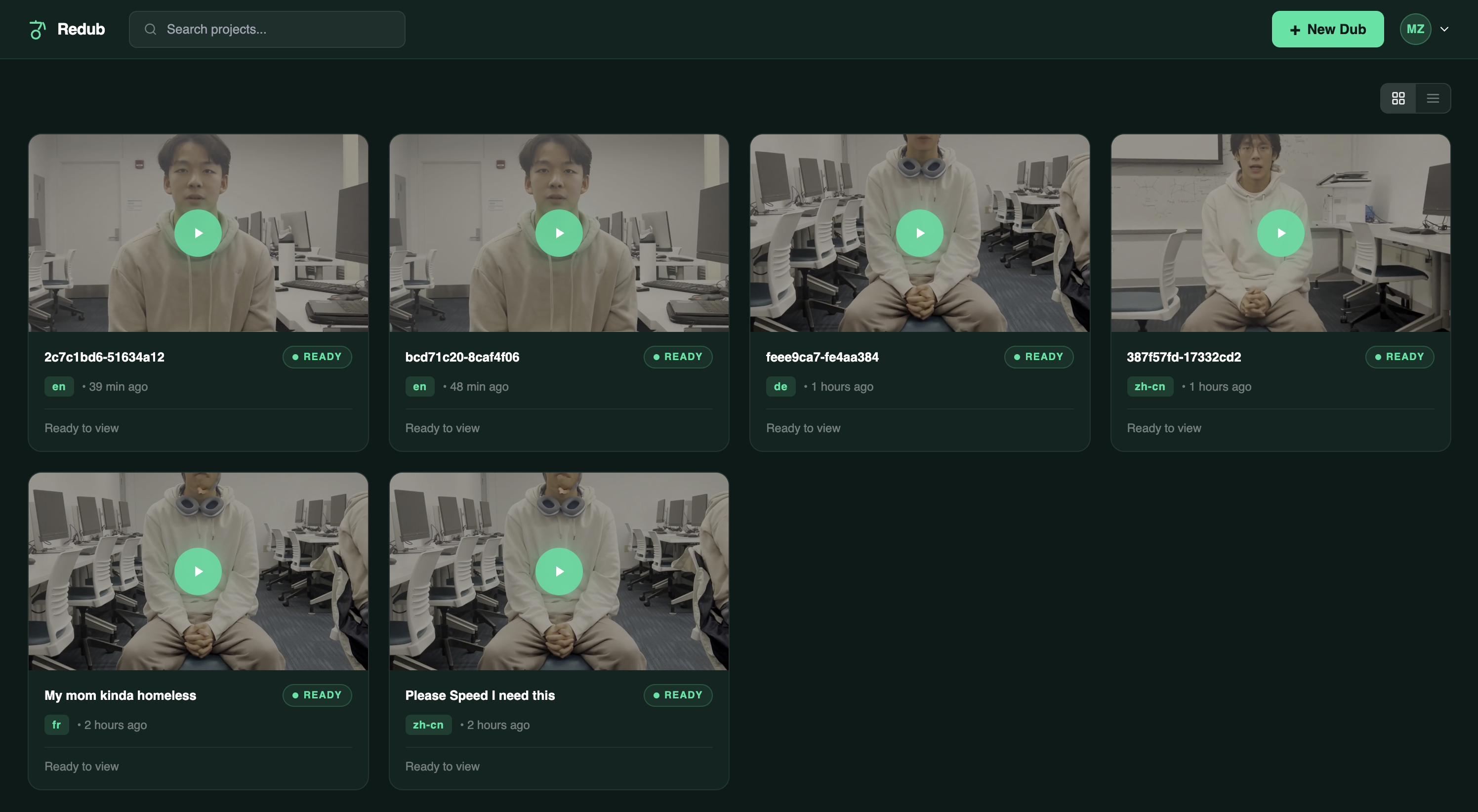The width and height of the screenshot is (1478, 812).
Task: Open the Redub home title link
Action: coord(81,29)
